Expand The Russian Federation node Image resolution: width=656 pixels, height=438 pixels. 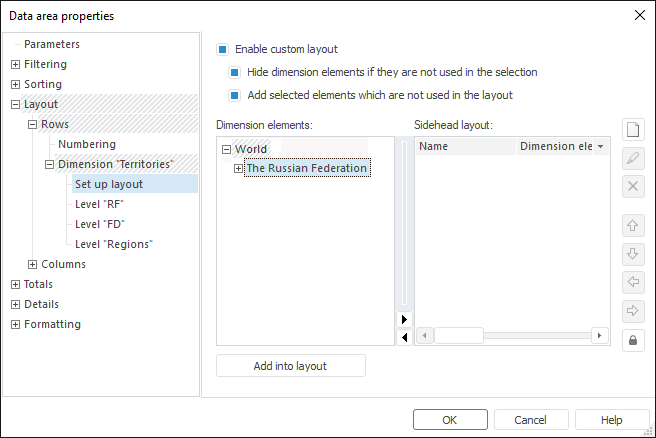point(239,169)
